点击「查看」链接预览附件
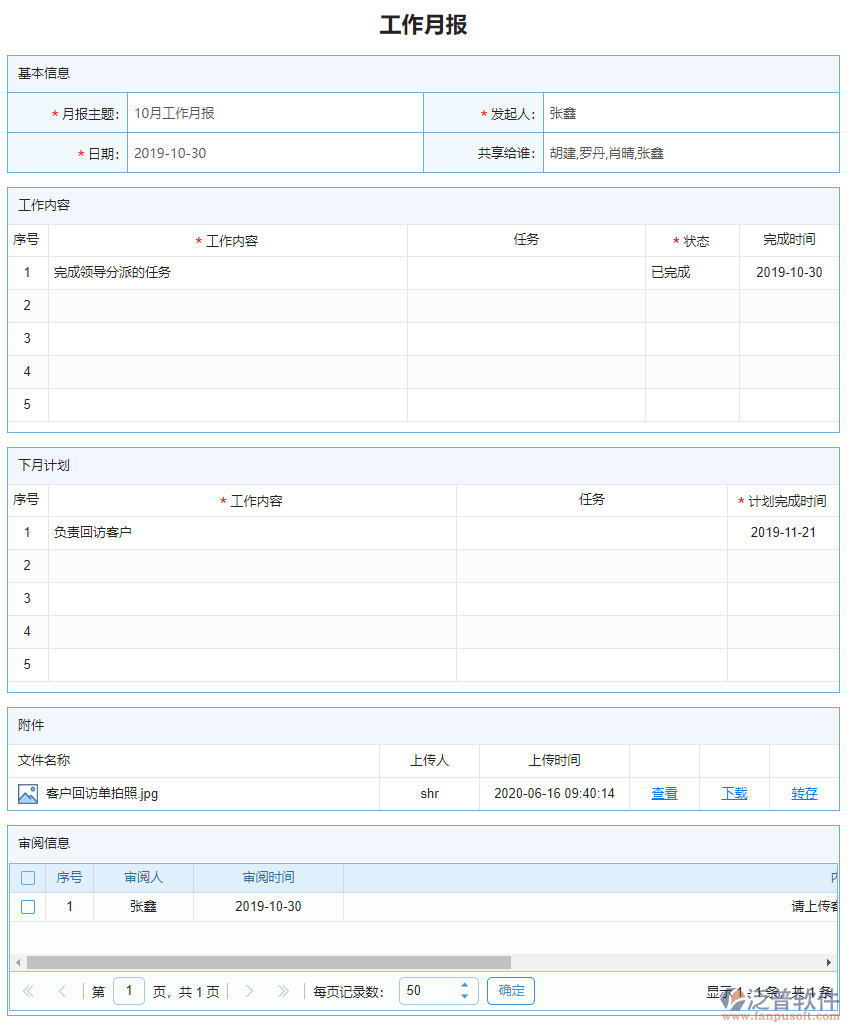The image size is (850, 1032). (x=664, y=793)
